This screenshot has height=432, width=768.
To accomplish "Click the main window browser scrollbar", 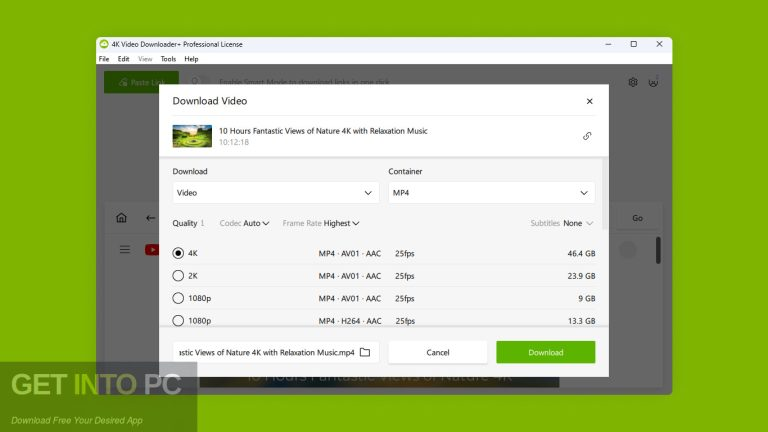I will click(x=658, y=250).
